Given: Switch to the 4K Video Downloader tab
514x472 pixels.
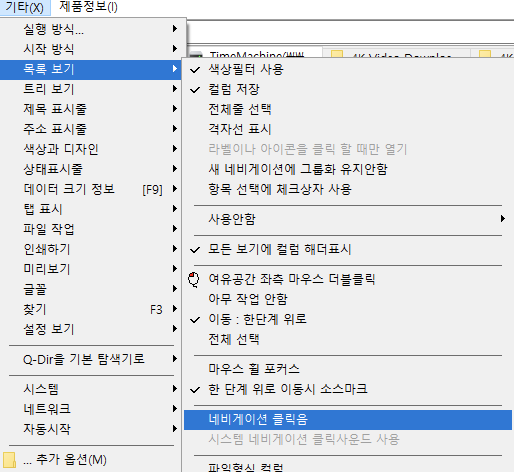Looking at the screenshot, I should point(397,54).
